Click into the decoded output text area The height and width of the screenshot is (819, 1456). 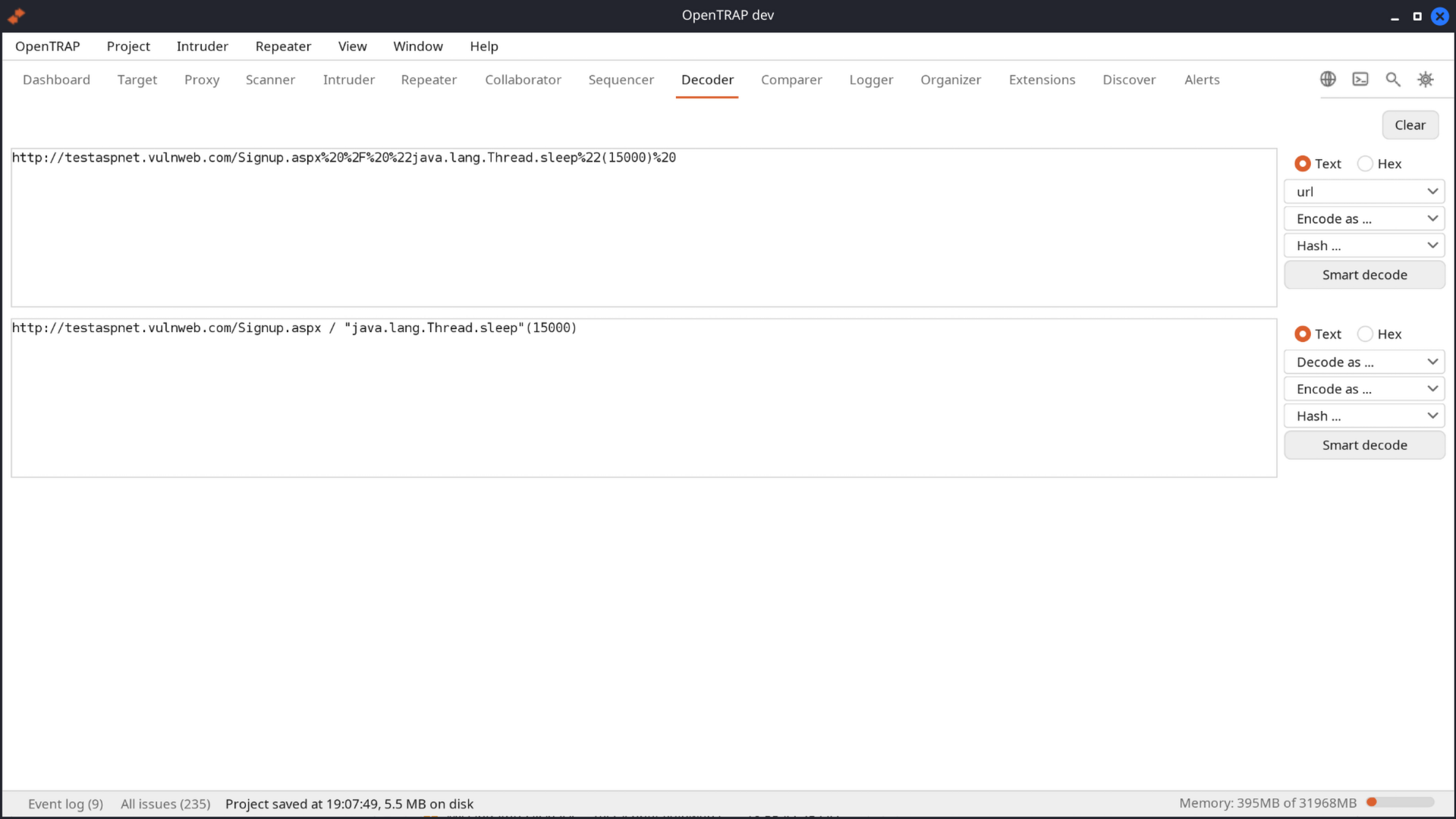point(644,398)
